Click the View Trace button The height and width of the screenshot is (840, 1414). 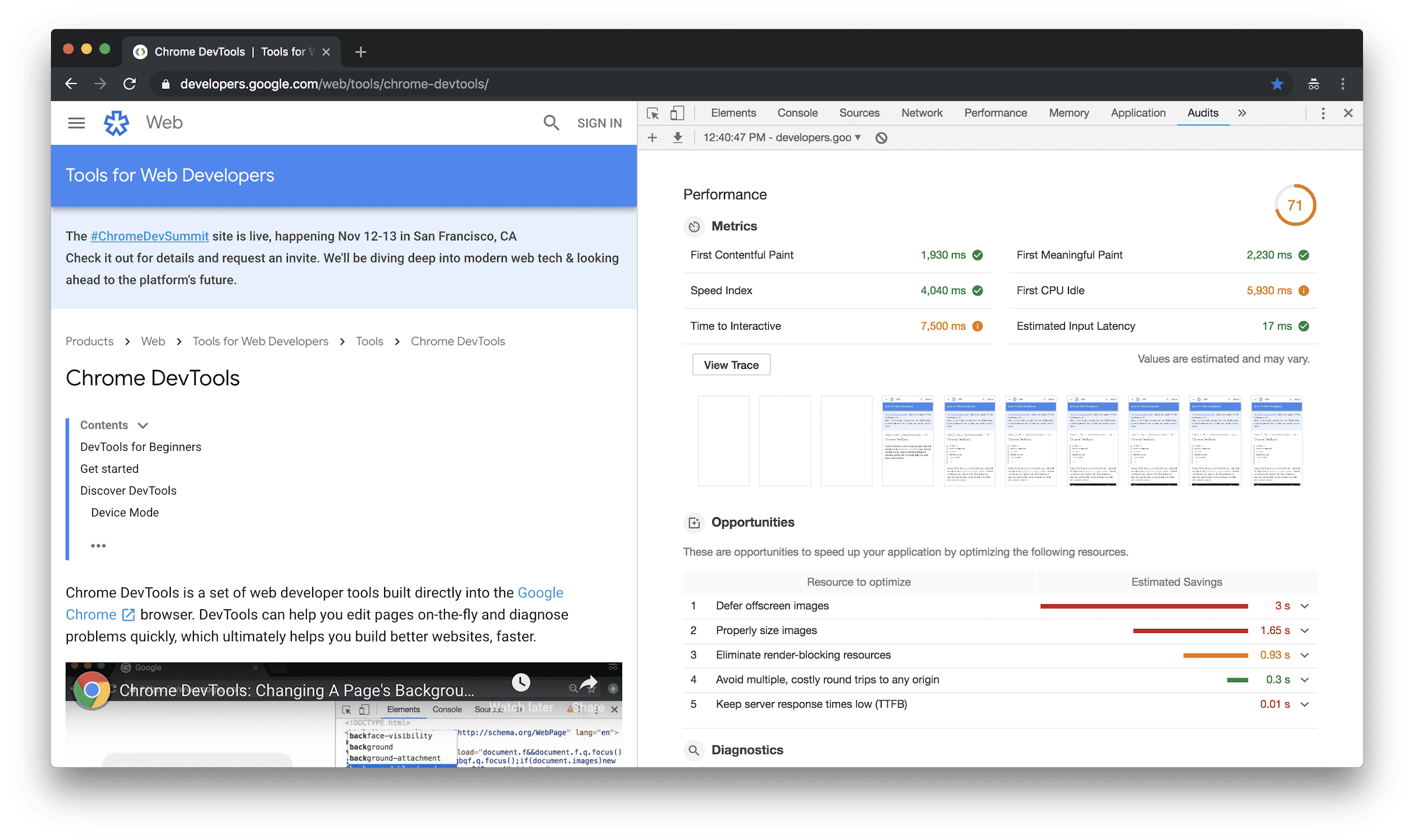(730, 365)
